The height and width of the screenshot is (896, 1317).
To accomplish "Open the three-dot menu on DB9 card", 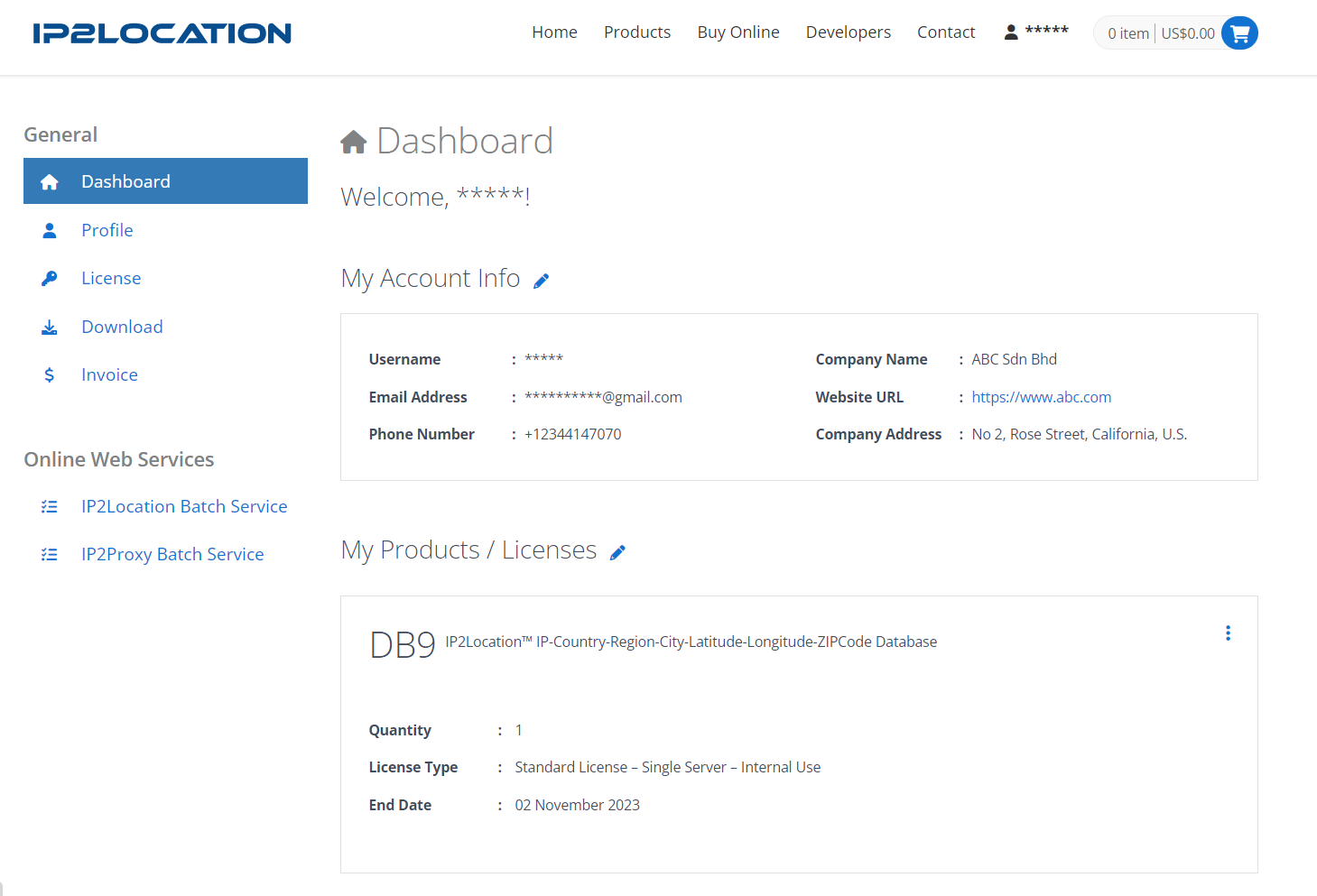I will click(1228, 633).
